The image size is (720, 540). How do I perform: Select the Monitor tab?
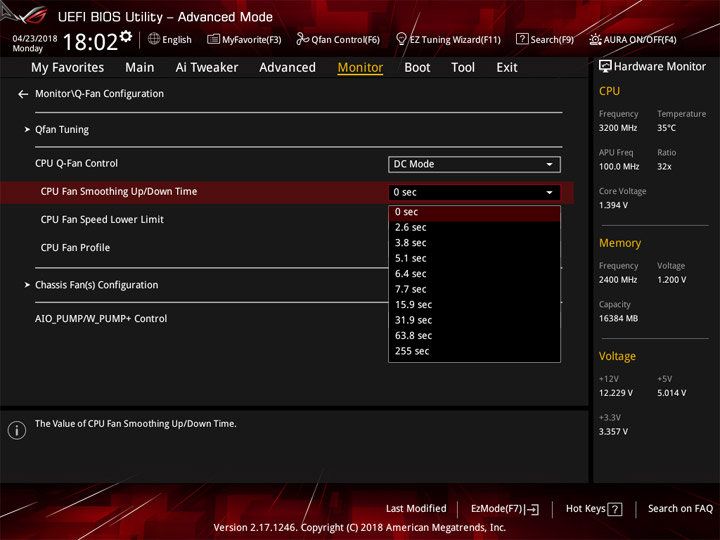pos(360,68)
